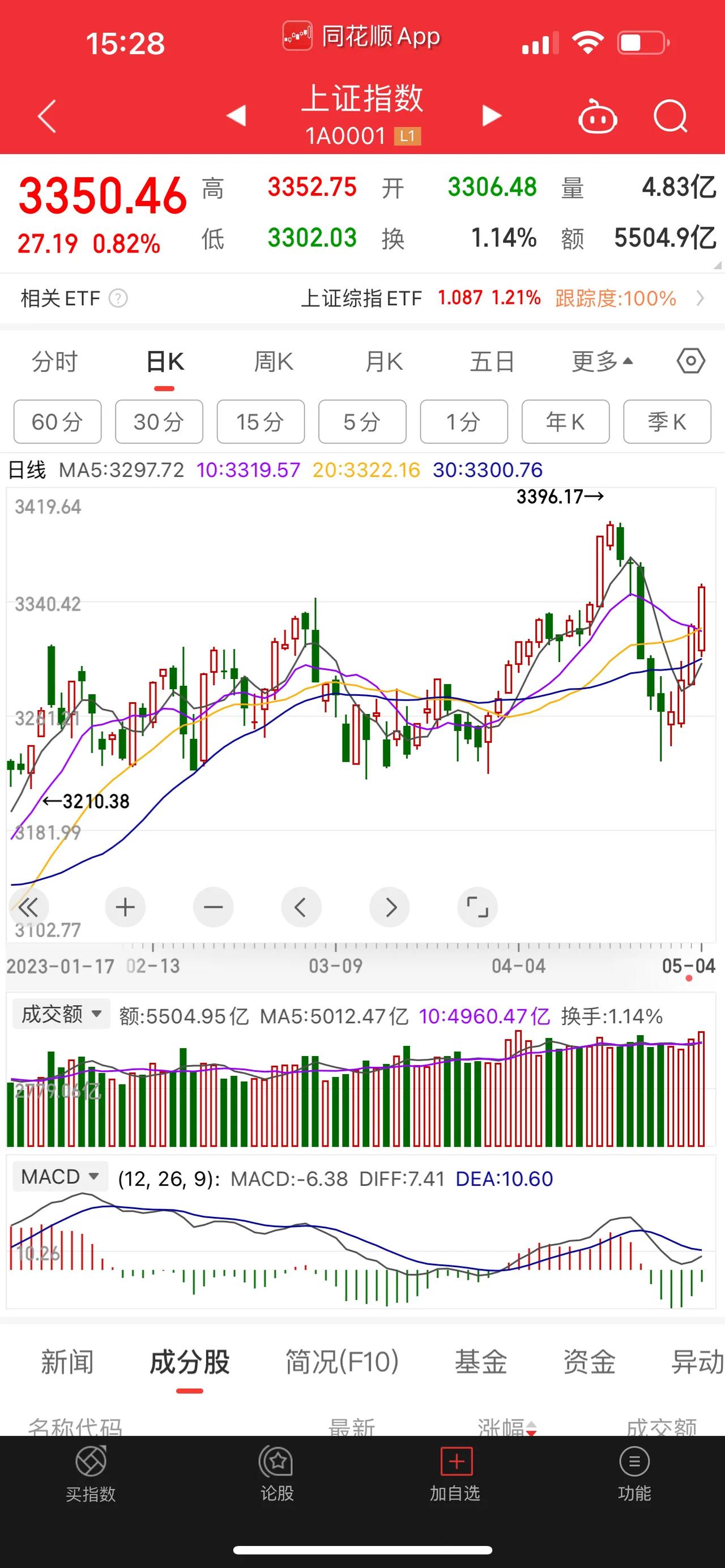Tap the 跟踪度:100% label
This screenshot has width=725, height=1568.
pos(616,298)
